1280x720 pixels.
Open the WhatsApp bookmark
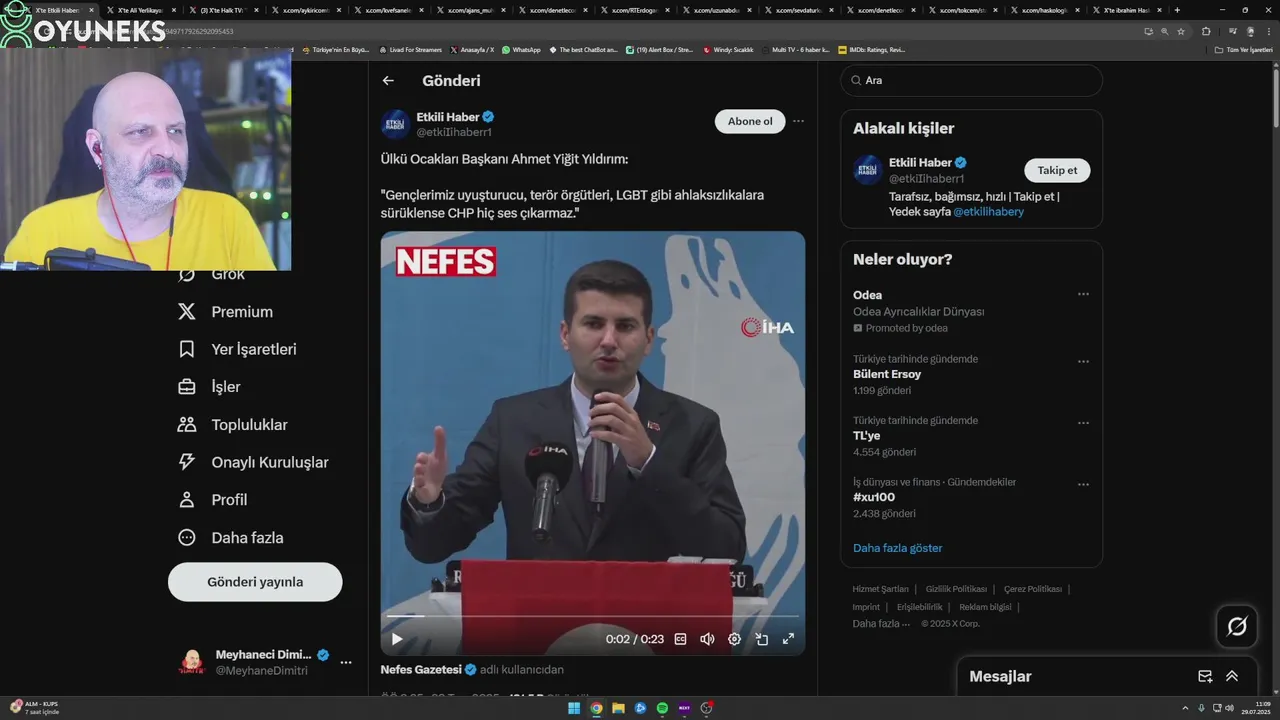[521, 49]
